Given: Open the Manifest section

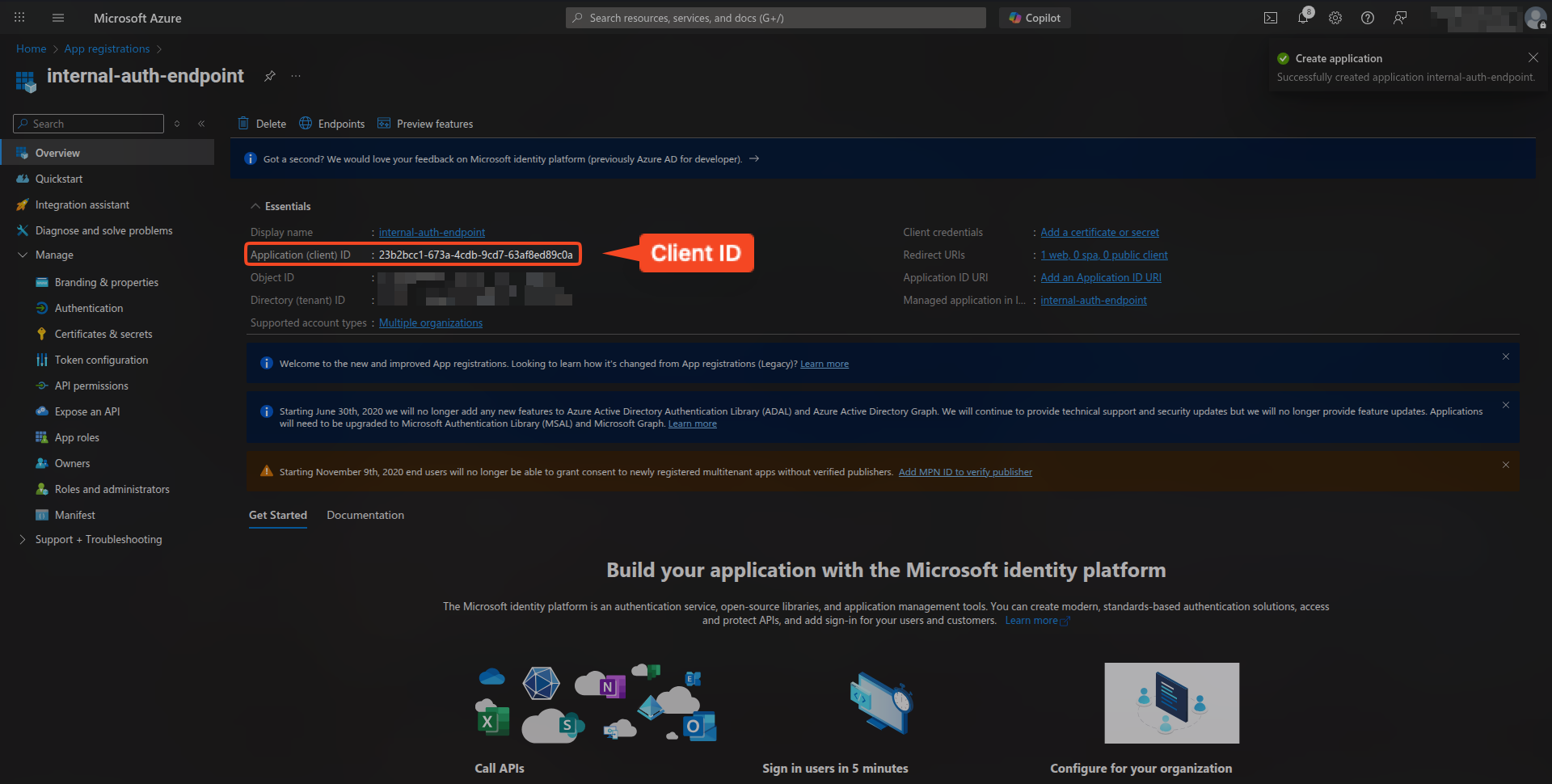Looking at the screenshot, I should [x=75, y=514].
